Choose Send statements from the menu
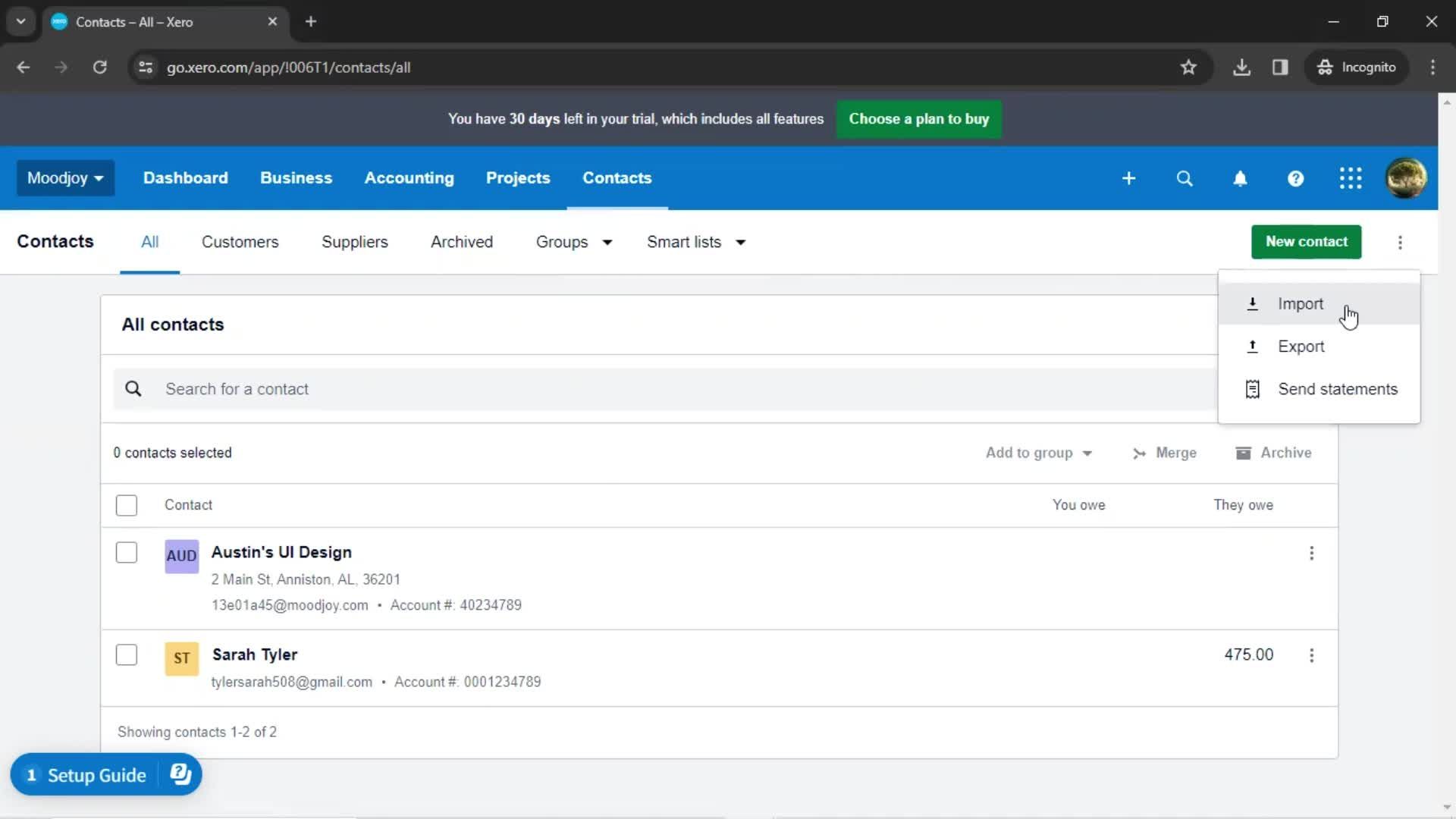The height and width of the screenshot is (819, 1456). (x=1318, y=389)
